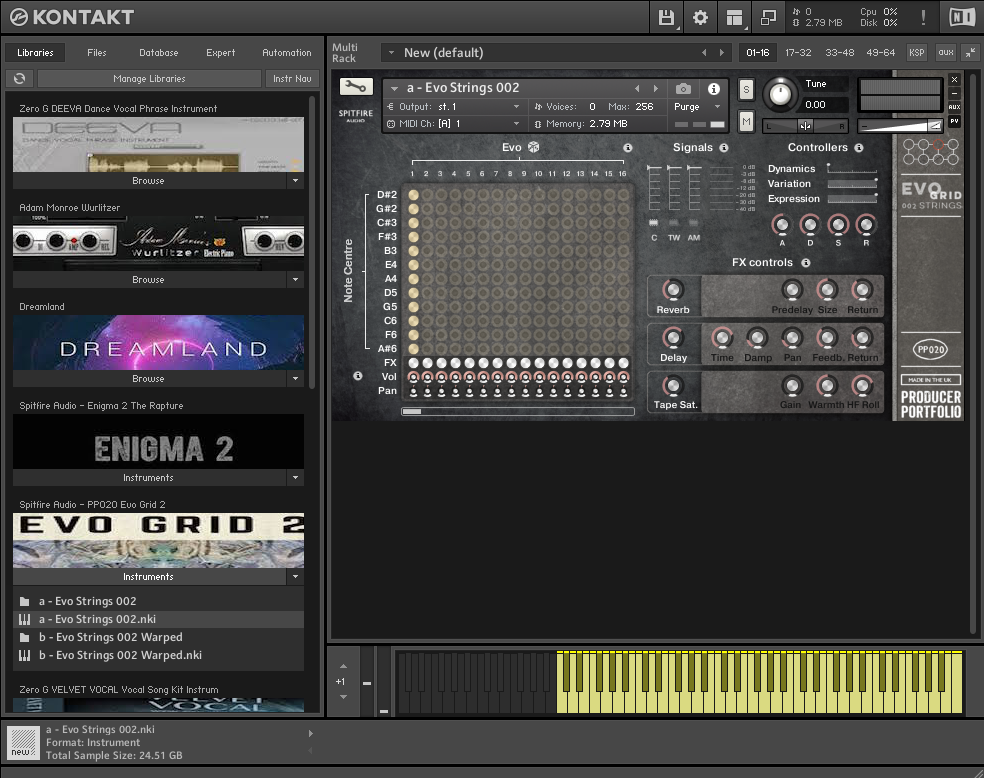Screen dimensions: 984x778
Task: Open Controllers section info icon
Action: (x=858, y=147)
